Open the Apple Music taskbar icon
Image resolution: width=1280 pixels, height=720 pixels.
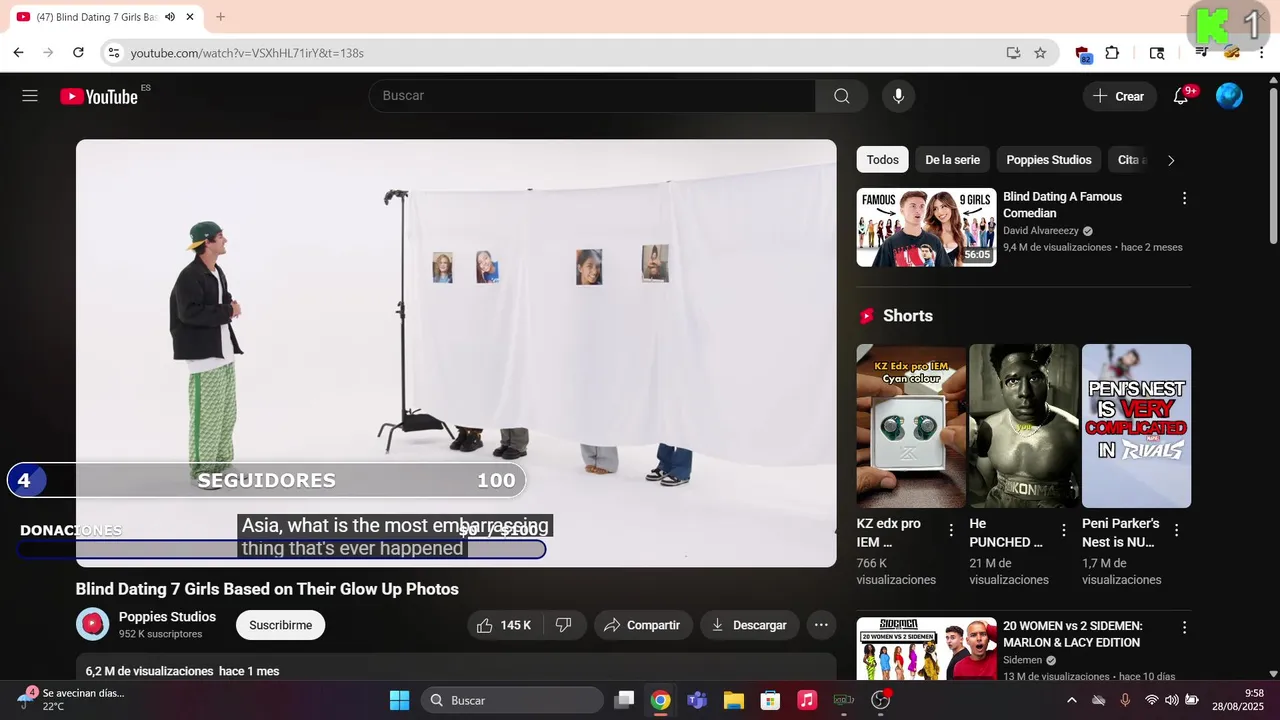click(x=807, y=700)
